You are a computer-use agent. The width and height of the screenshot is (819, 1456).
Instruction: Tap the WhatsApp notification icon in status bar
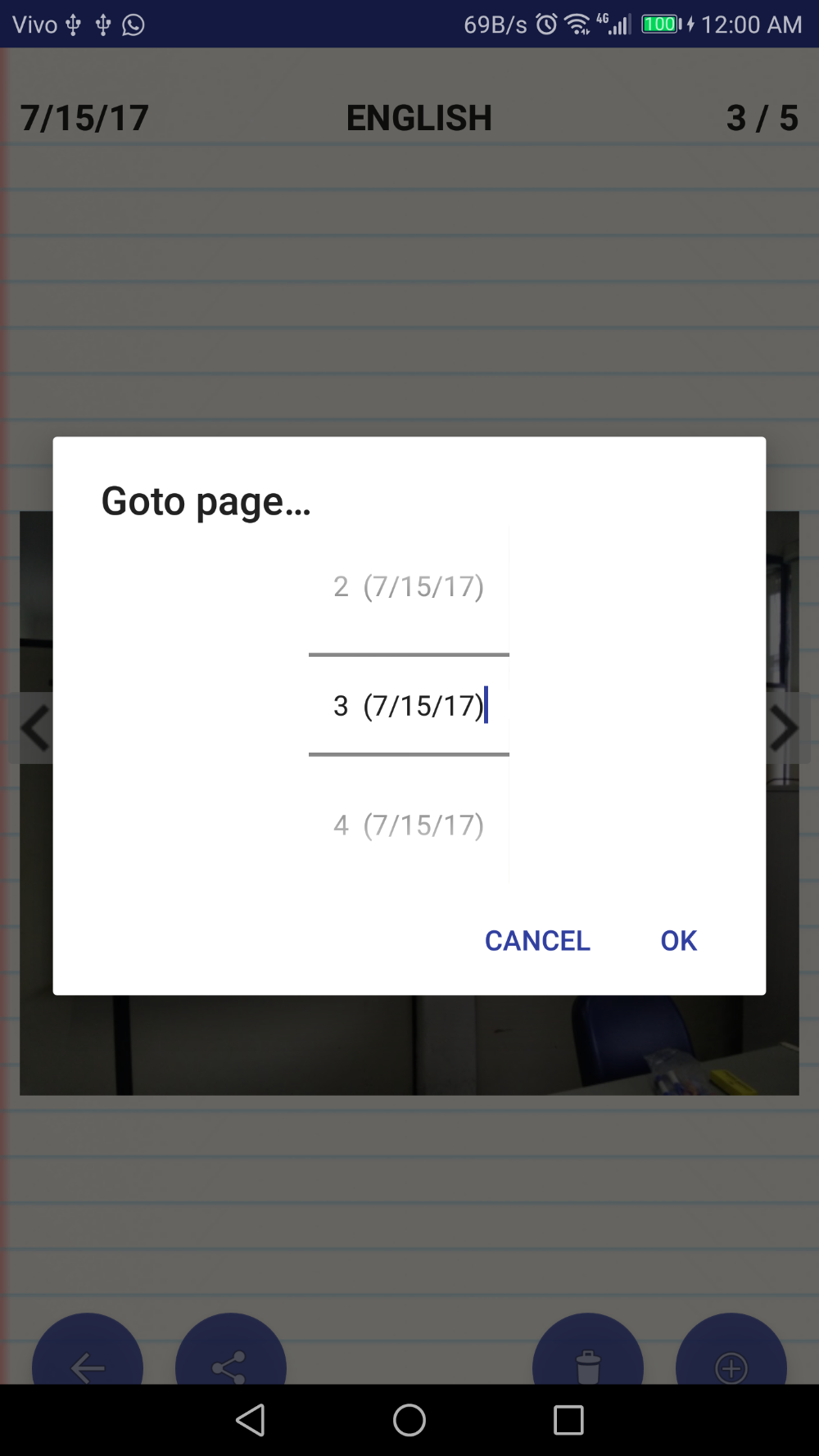pyautogui.click(x=133, y=25)
